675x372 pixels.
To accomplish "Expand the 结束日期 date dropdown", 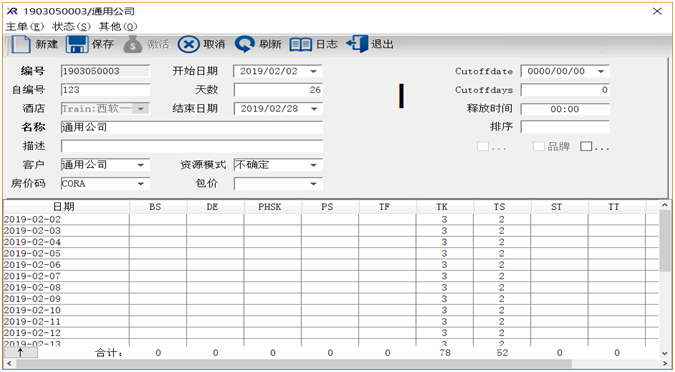I will 313,109.
